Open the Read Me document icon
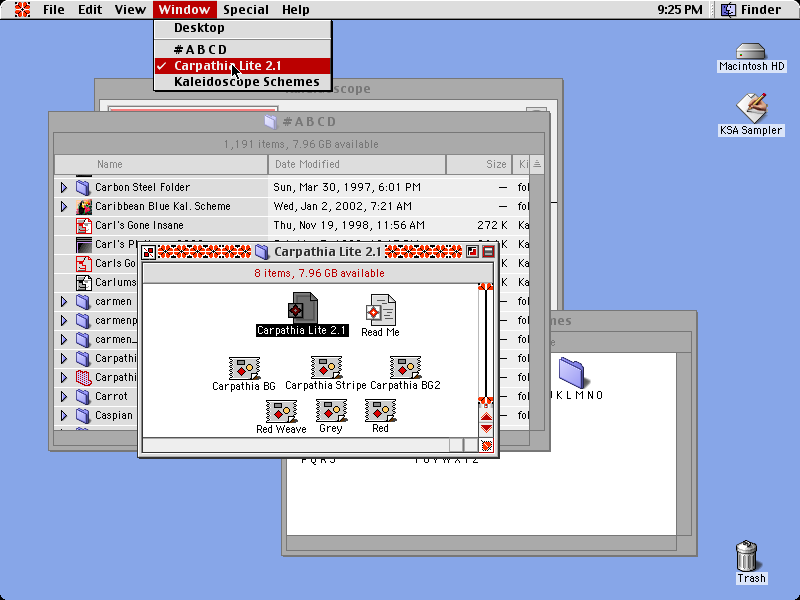Image resolution: width=800 pixels, height=600 pixels. pos(381,310)
